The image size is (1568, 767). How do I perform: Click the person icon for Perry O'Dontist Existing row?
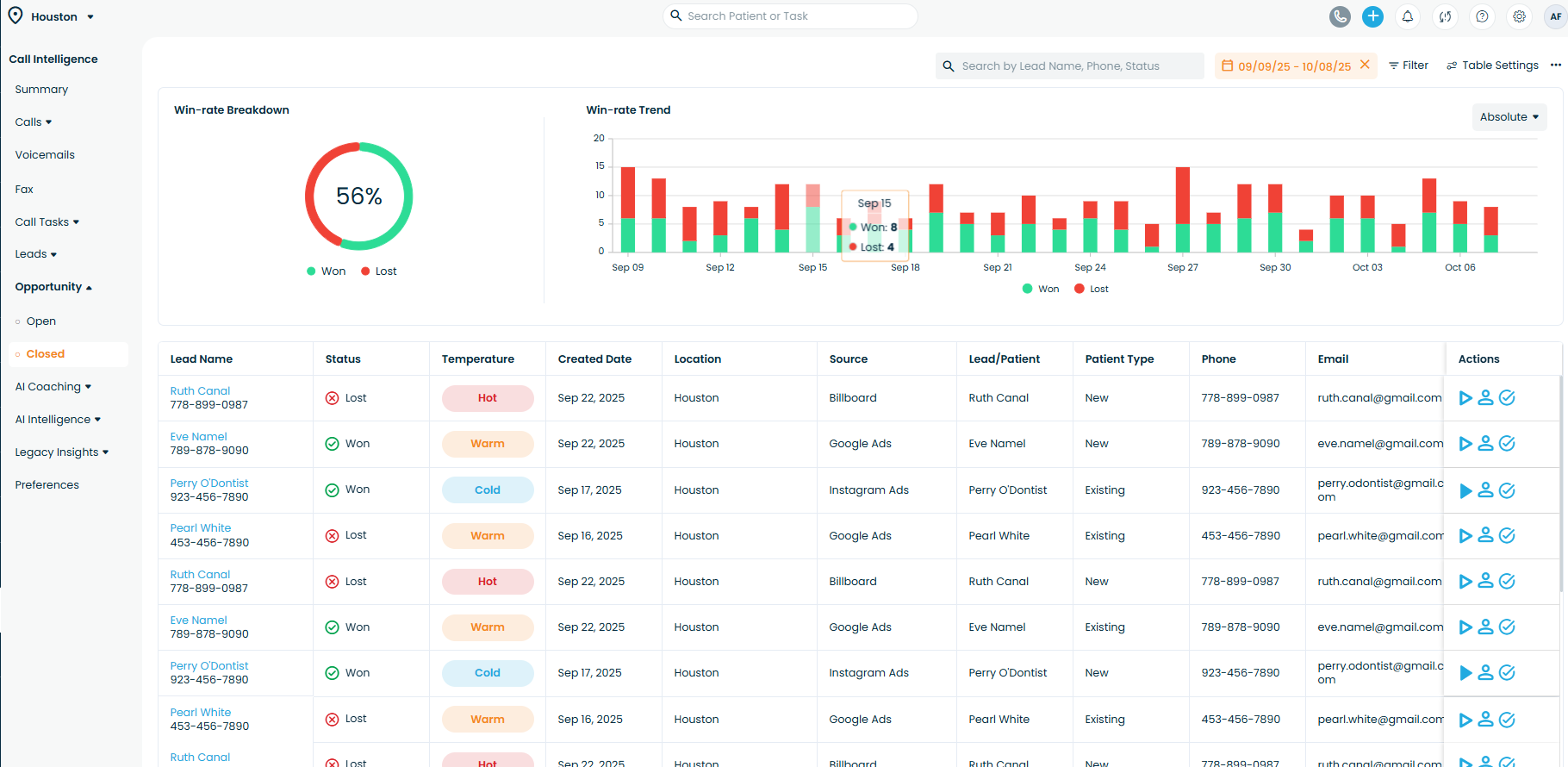pos(1485,490)
